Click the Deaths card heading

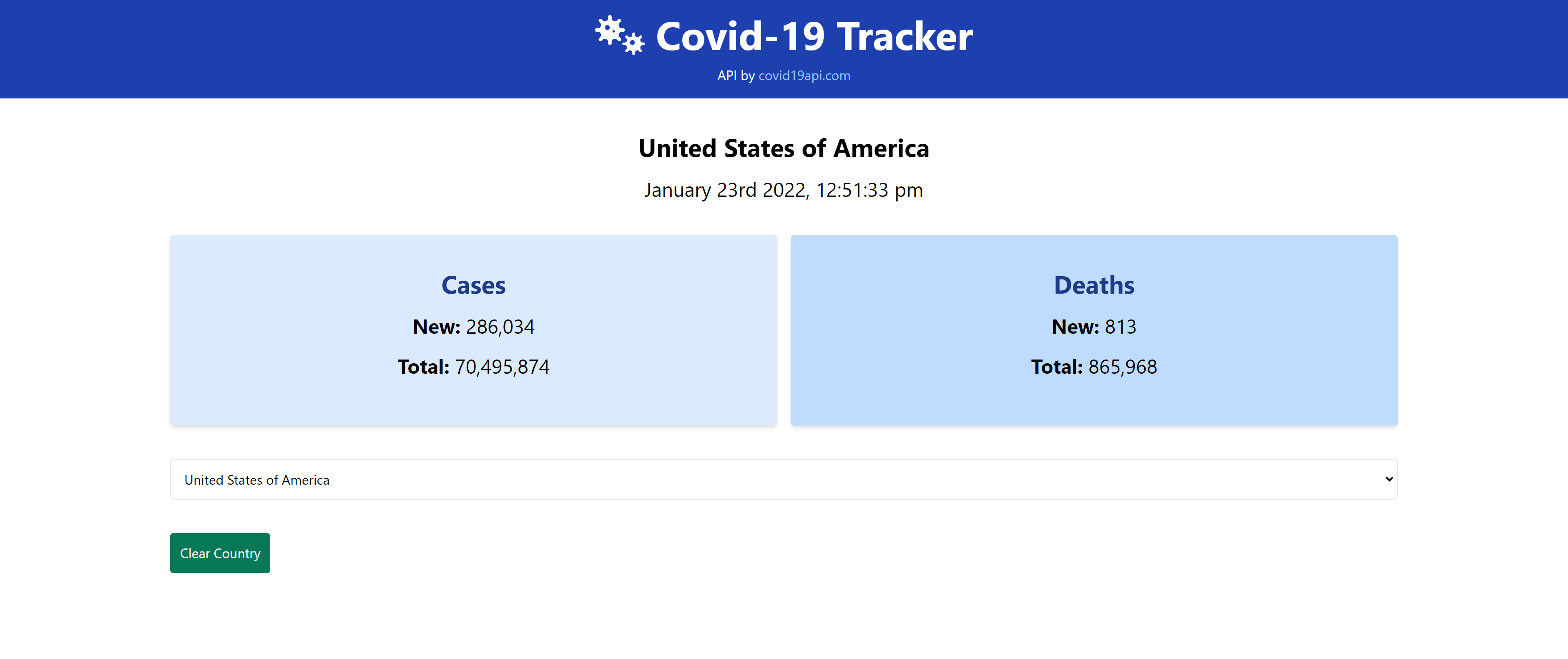click(1094, 285)
